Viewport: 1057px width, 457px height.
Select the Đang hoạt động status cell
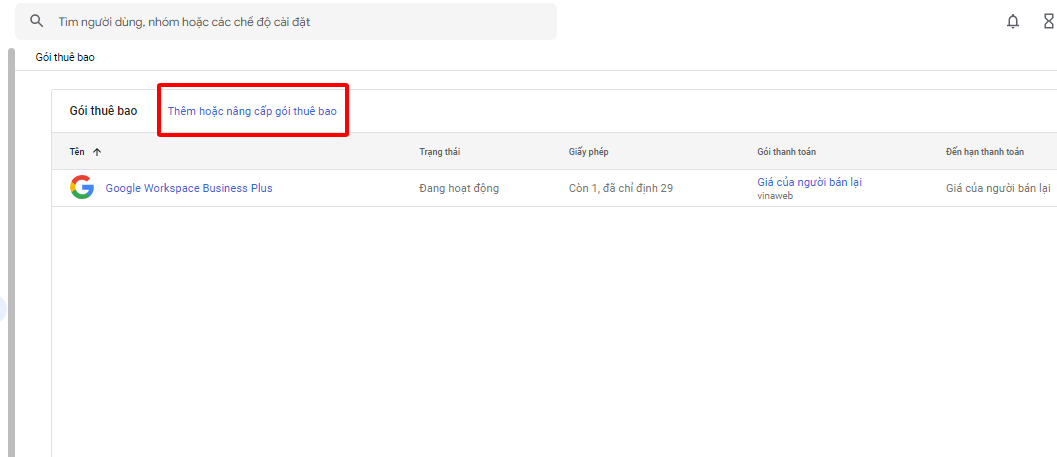click(x=459, y=188)
